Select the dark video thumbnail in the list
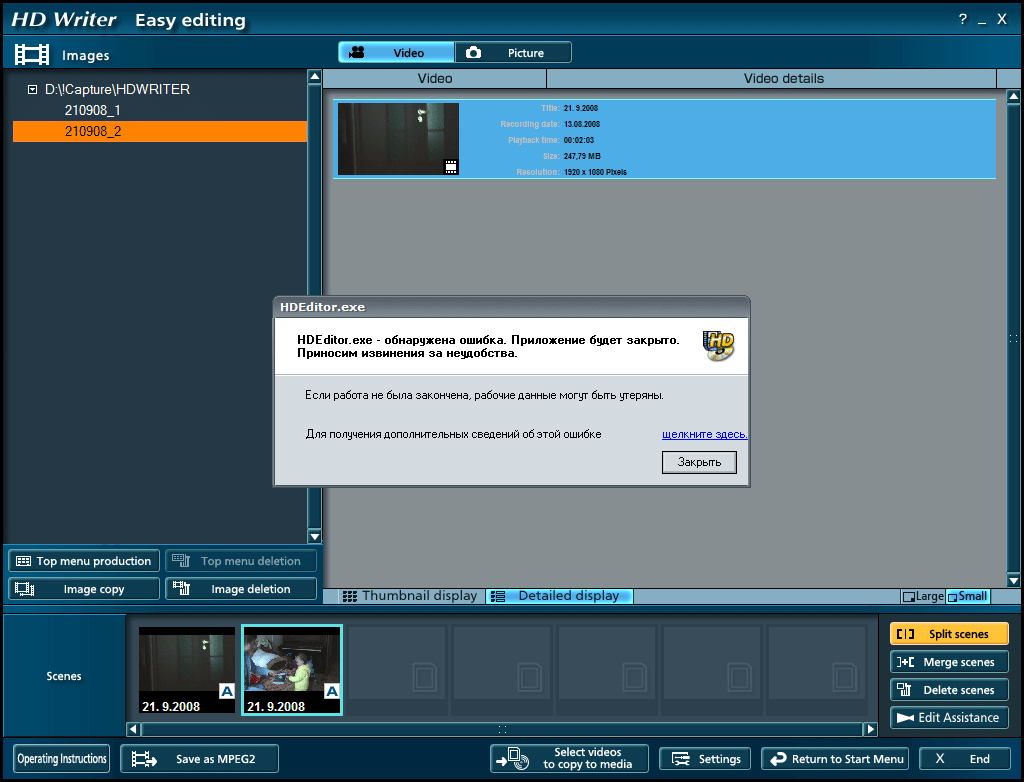The height and width of the screenshot is (782, 1024). (x=398, y=138)
